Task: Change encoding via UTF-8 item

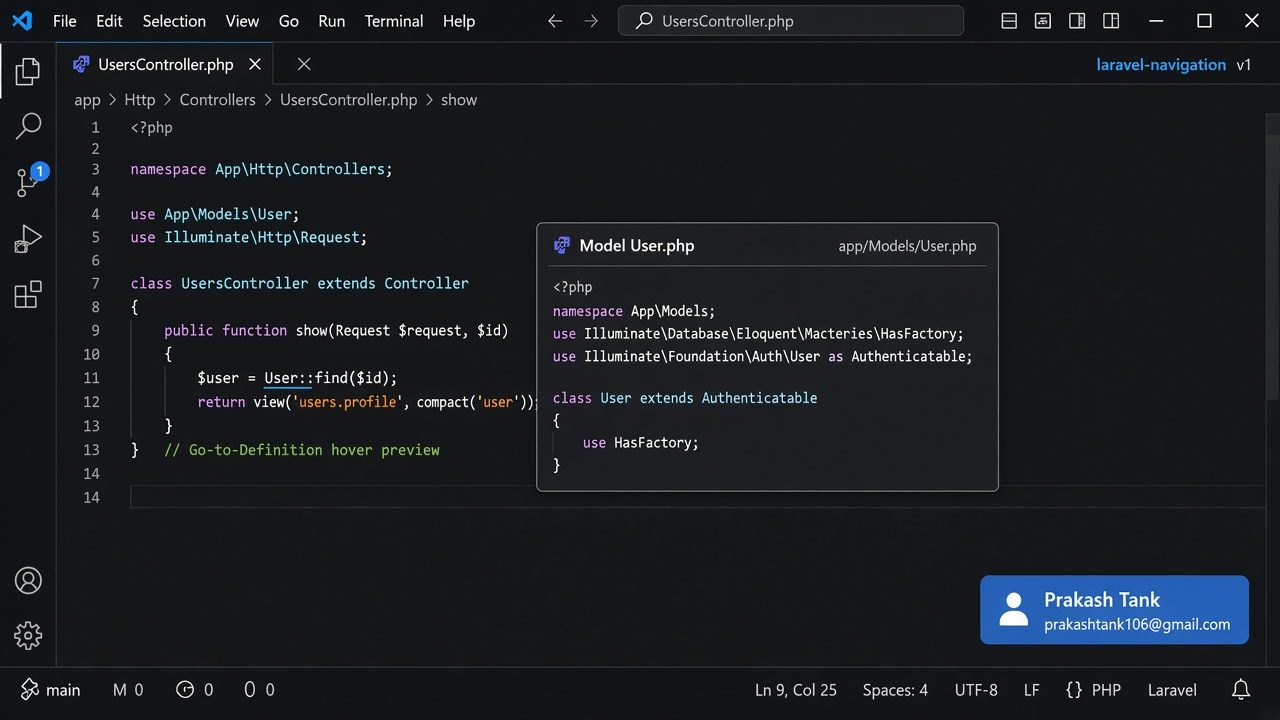Action: click(x=976, y=690)
